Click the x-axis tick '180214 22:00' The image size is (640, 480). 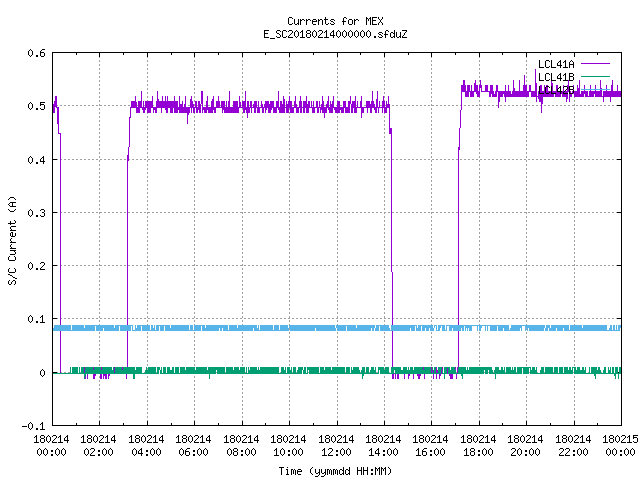click(x=573, y=446)
